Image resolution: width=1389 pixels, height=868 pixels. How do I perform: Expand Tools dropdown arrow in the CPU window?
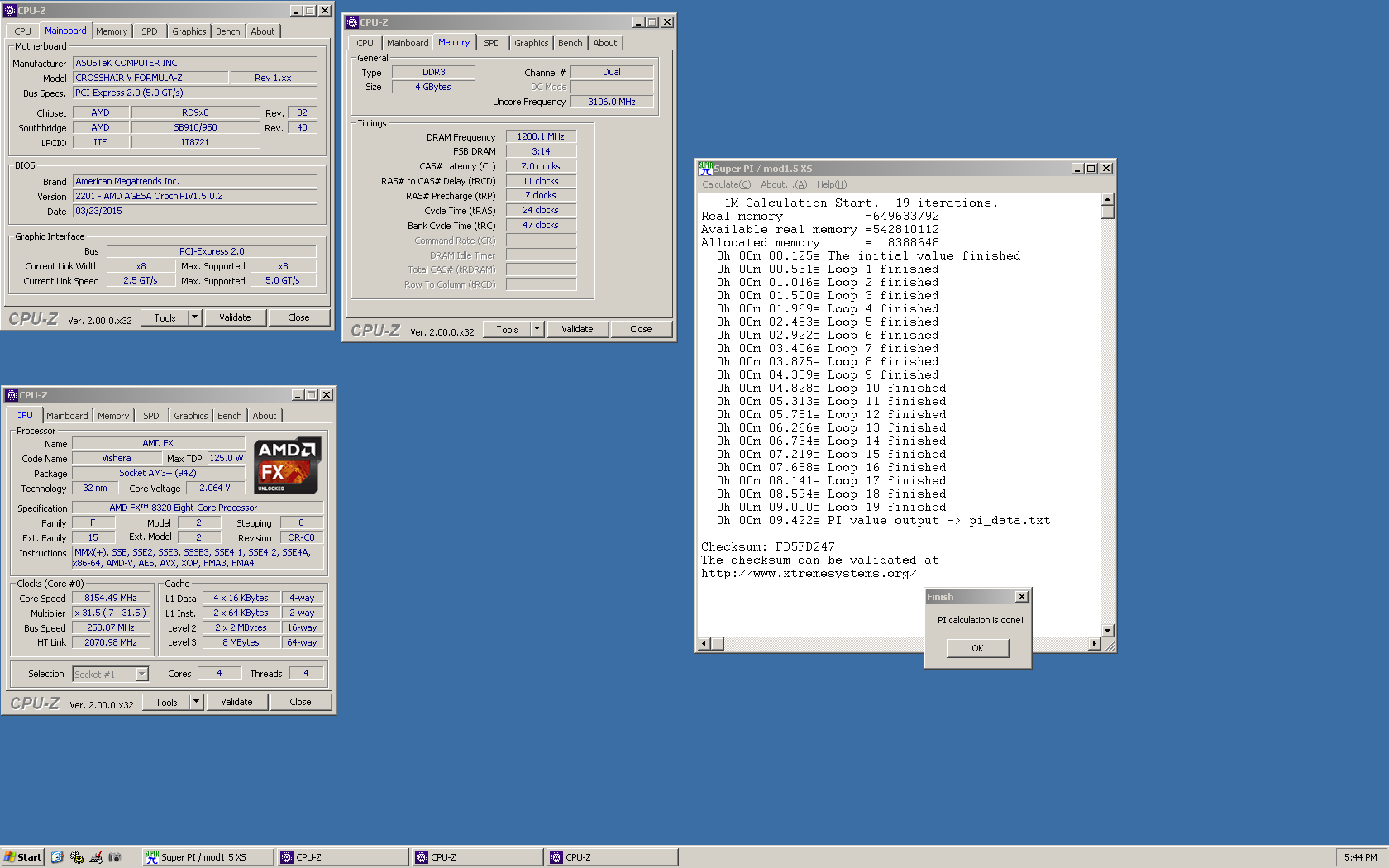point(197,702)
